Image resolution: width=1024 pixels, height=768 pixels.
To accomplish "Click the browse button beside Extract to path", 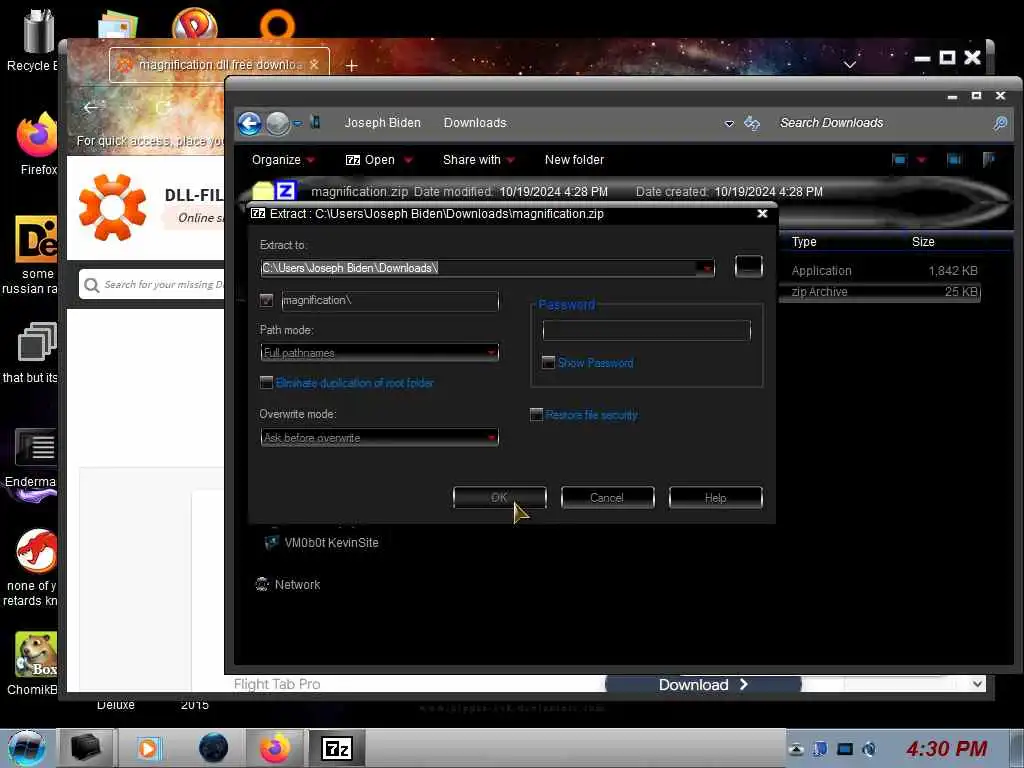I will click(x=748, y=266).
